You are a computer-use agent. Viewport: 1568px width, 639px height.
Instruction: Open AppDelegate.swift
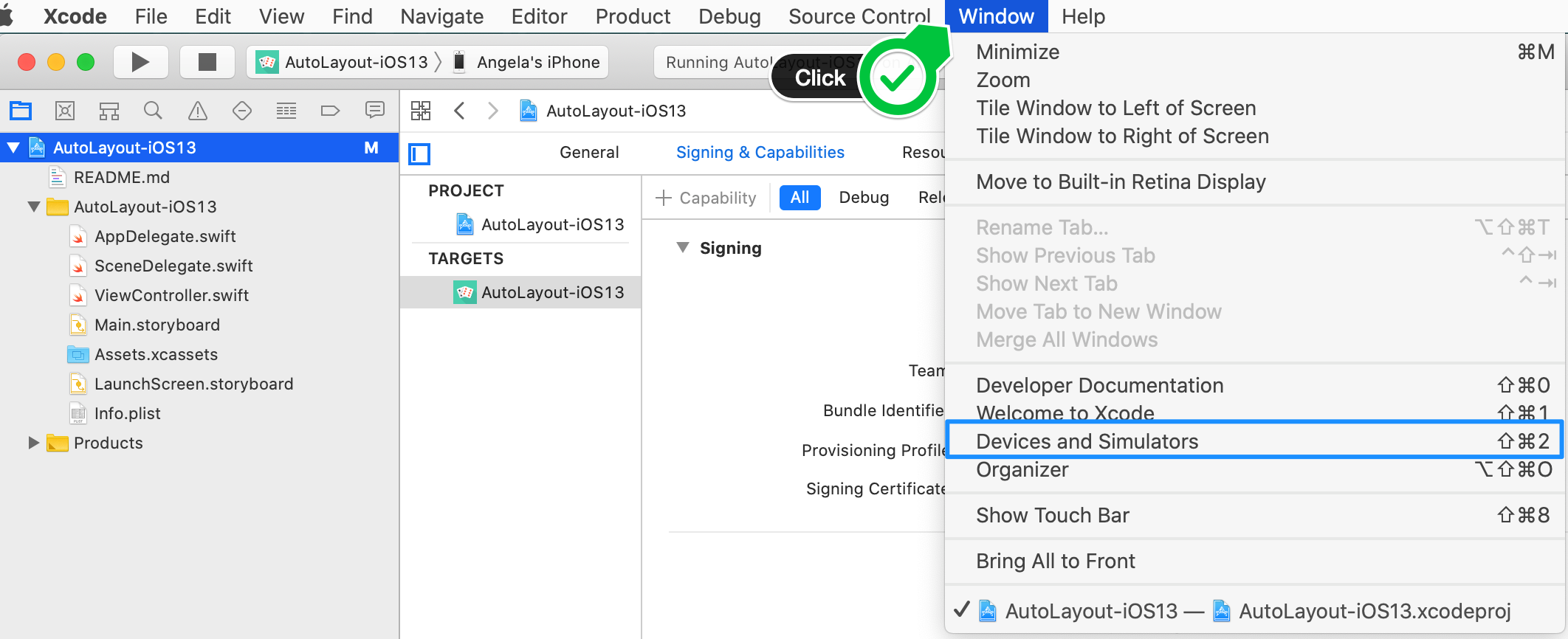[199, 236]
